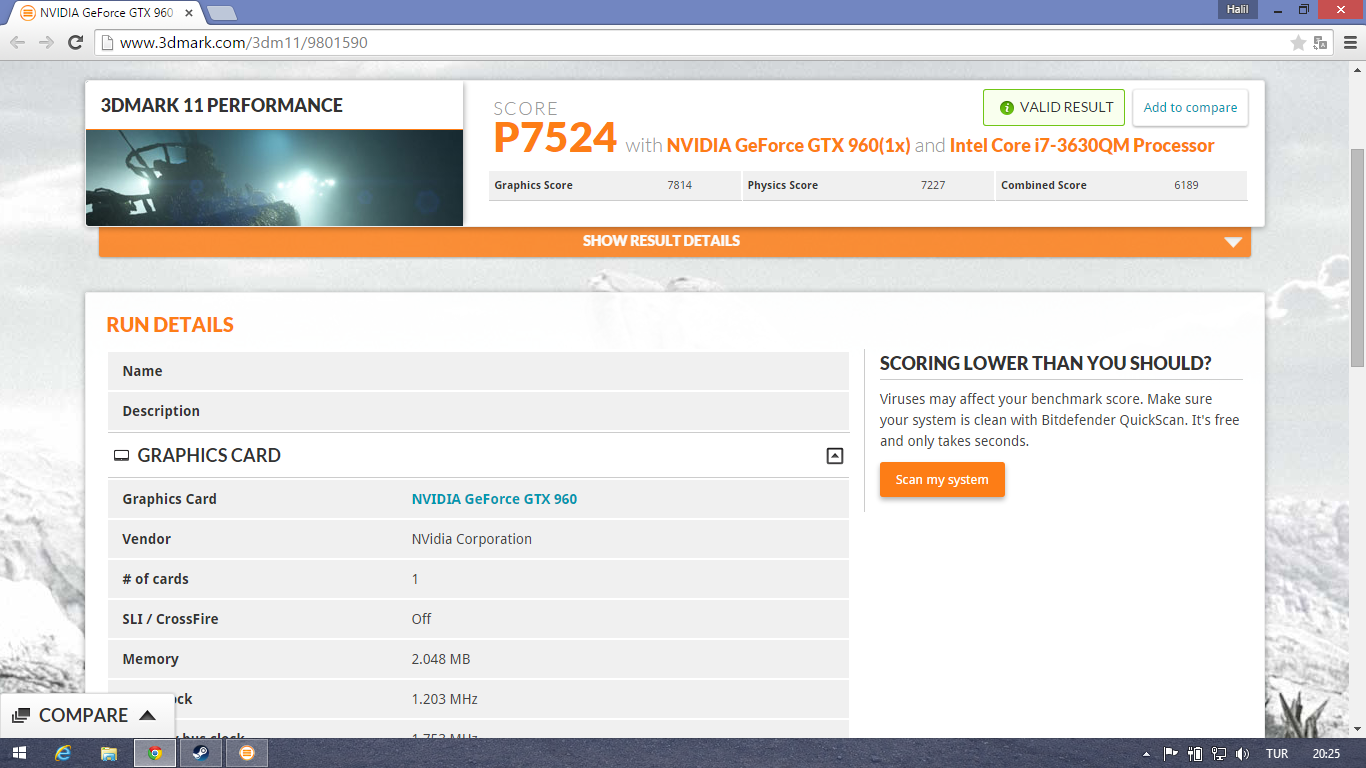The width and height of the screenshot is (1366, 768).
Task: Launch Internet Explorer from the taskbar
Action: [x=63, y=753]
